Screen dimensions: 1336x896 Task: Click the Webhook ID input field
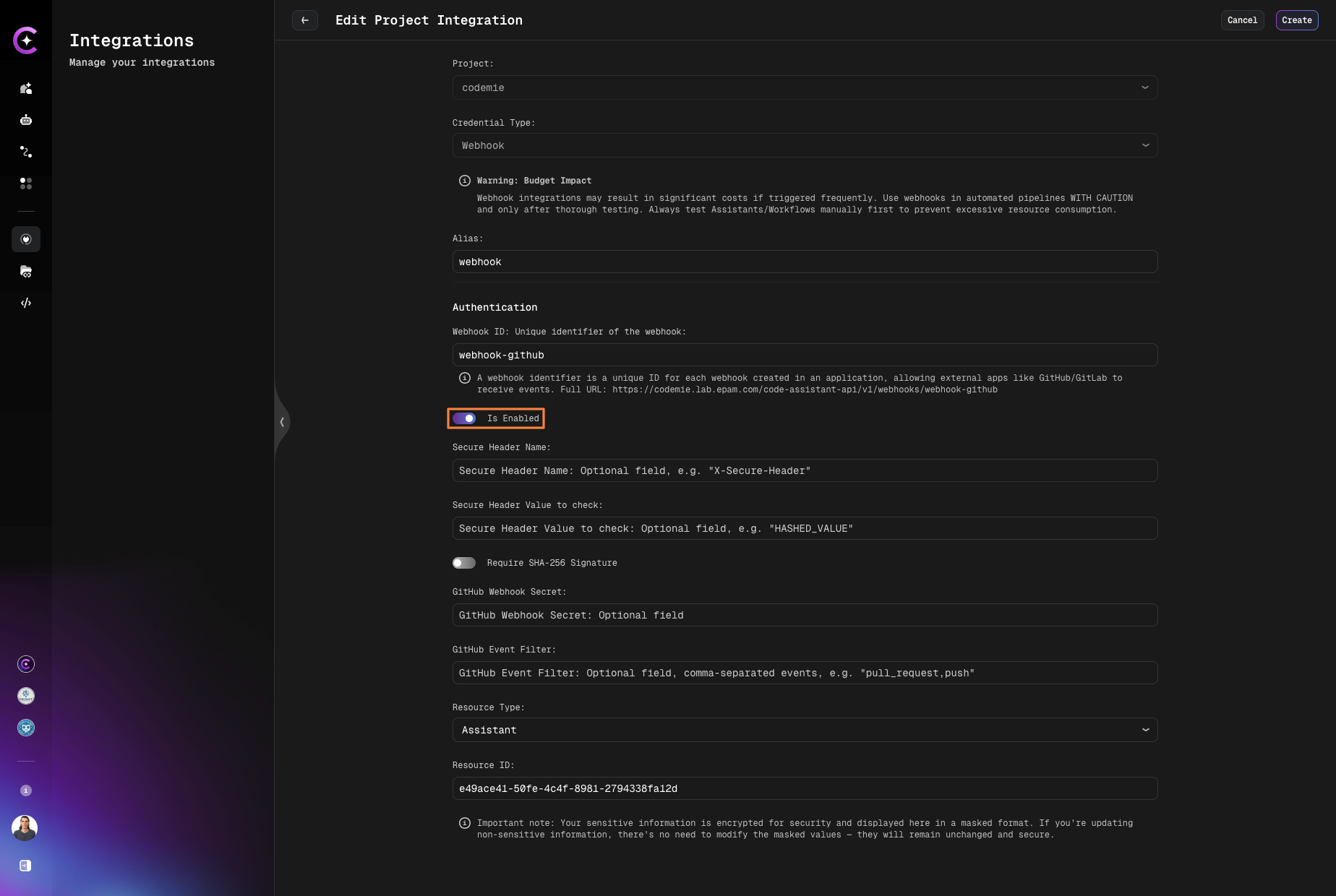coord(805,355)
